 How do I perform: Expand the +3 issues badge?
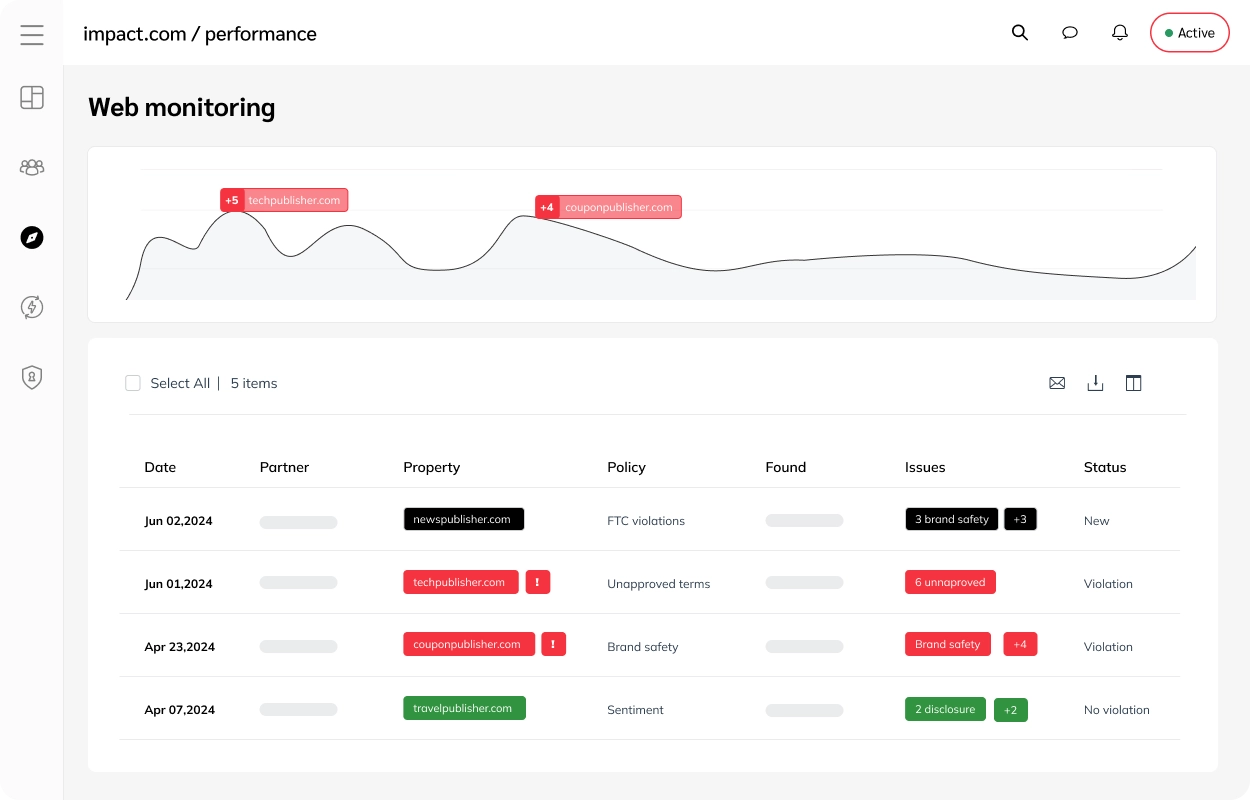pyautogui.click(x=1020, y=519)
